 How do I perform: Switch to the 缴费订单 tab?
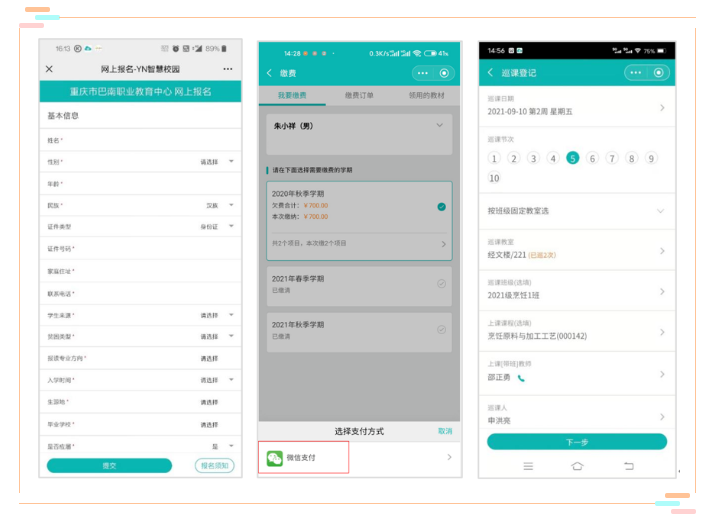tap(359, 96)
